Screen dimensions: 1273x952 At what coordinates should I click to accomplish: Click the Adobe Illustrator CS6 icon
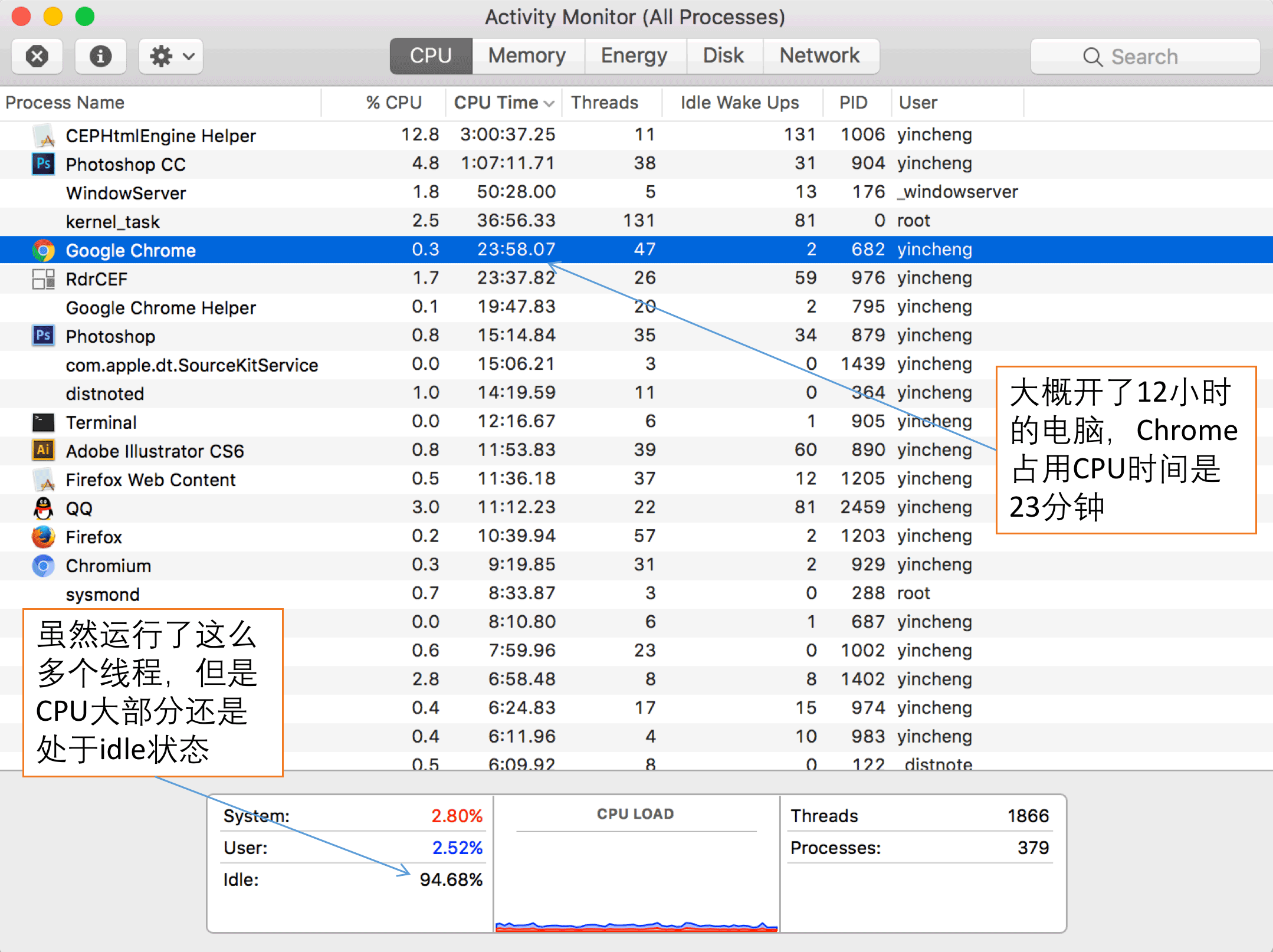[43, 451]
